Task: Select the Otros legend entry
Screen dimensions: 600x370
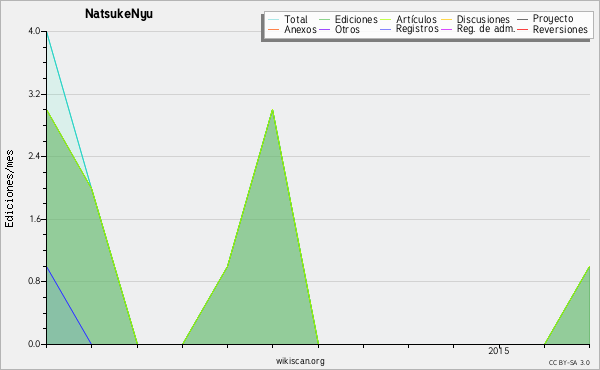Action: pos(339,29)
